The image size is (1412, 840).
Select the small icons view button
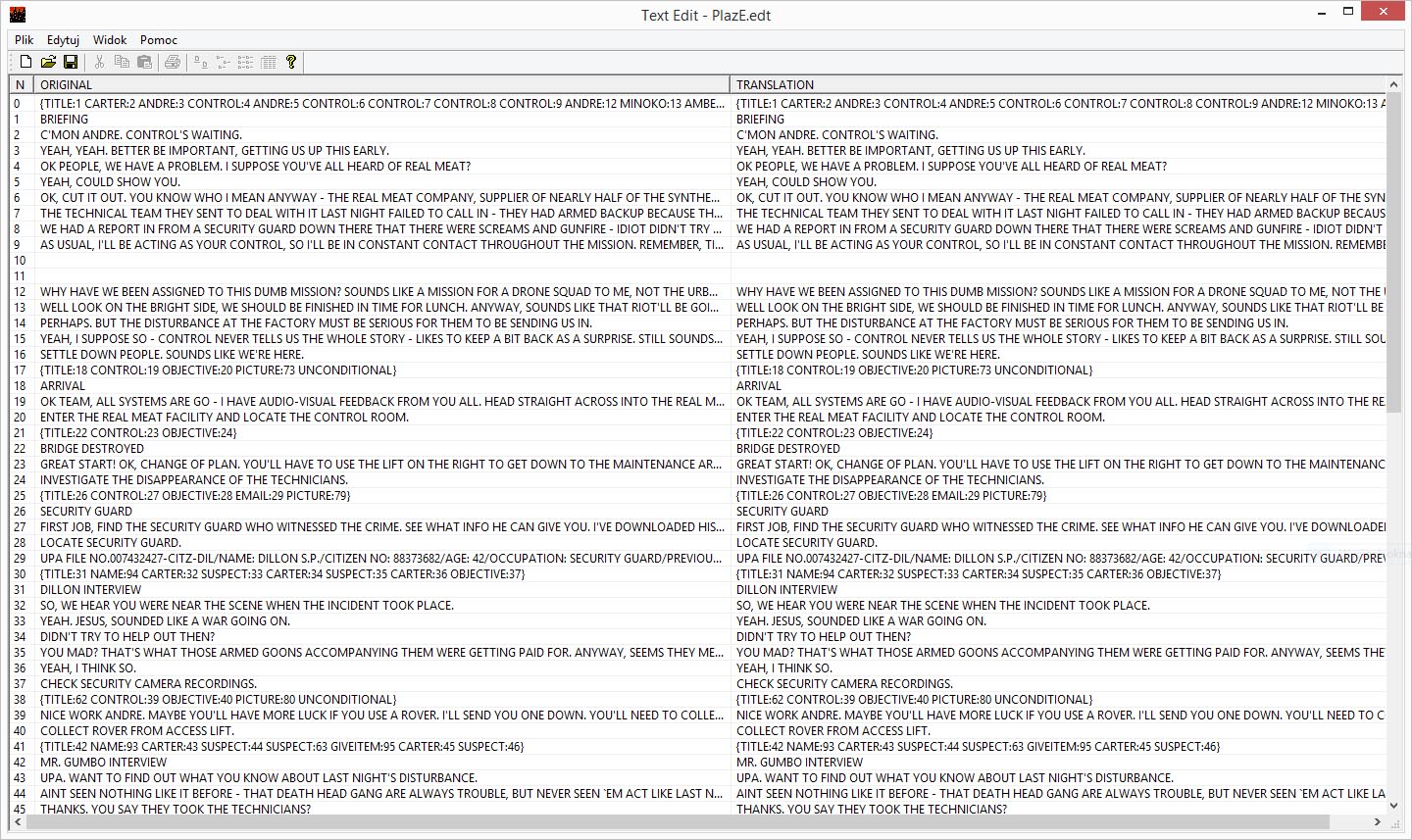tap(224, 62)
